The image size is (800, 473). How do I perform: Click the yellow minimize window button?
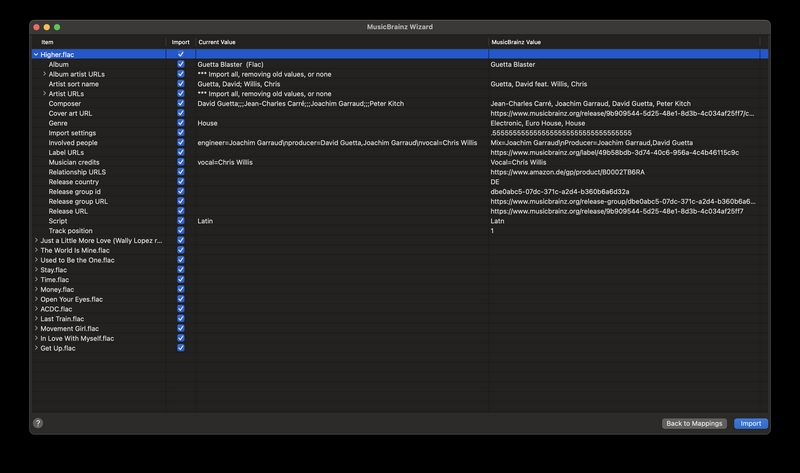(46, 27)
